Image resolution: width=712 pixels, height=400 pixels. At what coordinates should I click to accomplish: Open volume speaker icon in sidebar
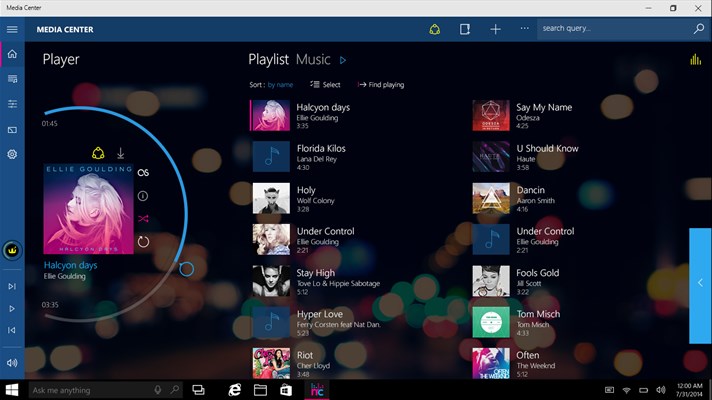pos(12,363)
